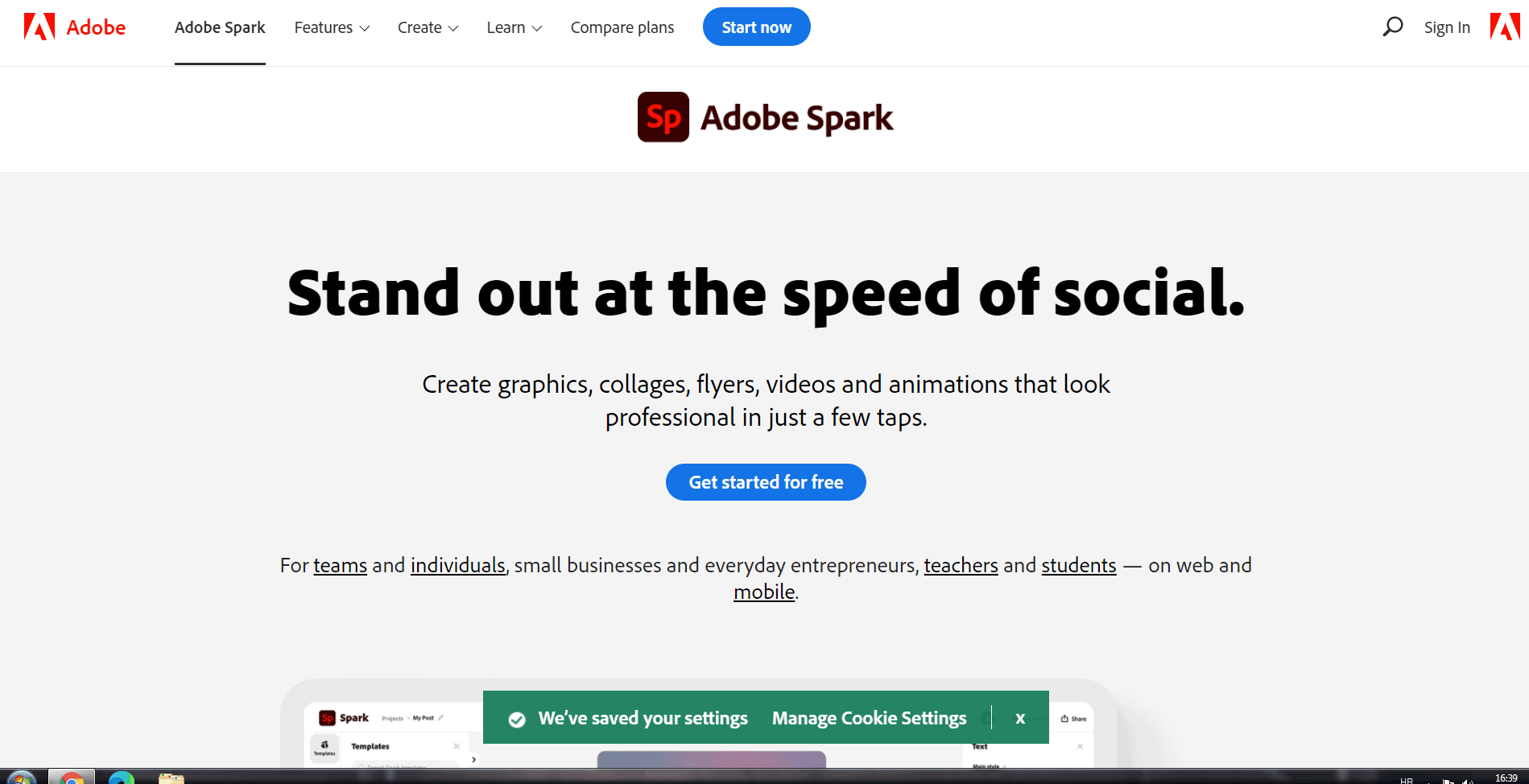Click the Adobe logo at top left
Image resolution: width=1529 pixels, height=784 pixels.
tap(74, 27)
